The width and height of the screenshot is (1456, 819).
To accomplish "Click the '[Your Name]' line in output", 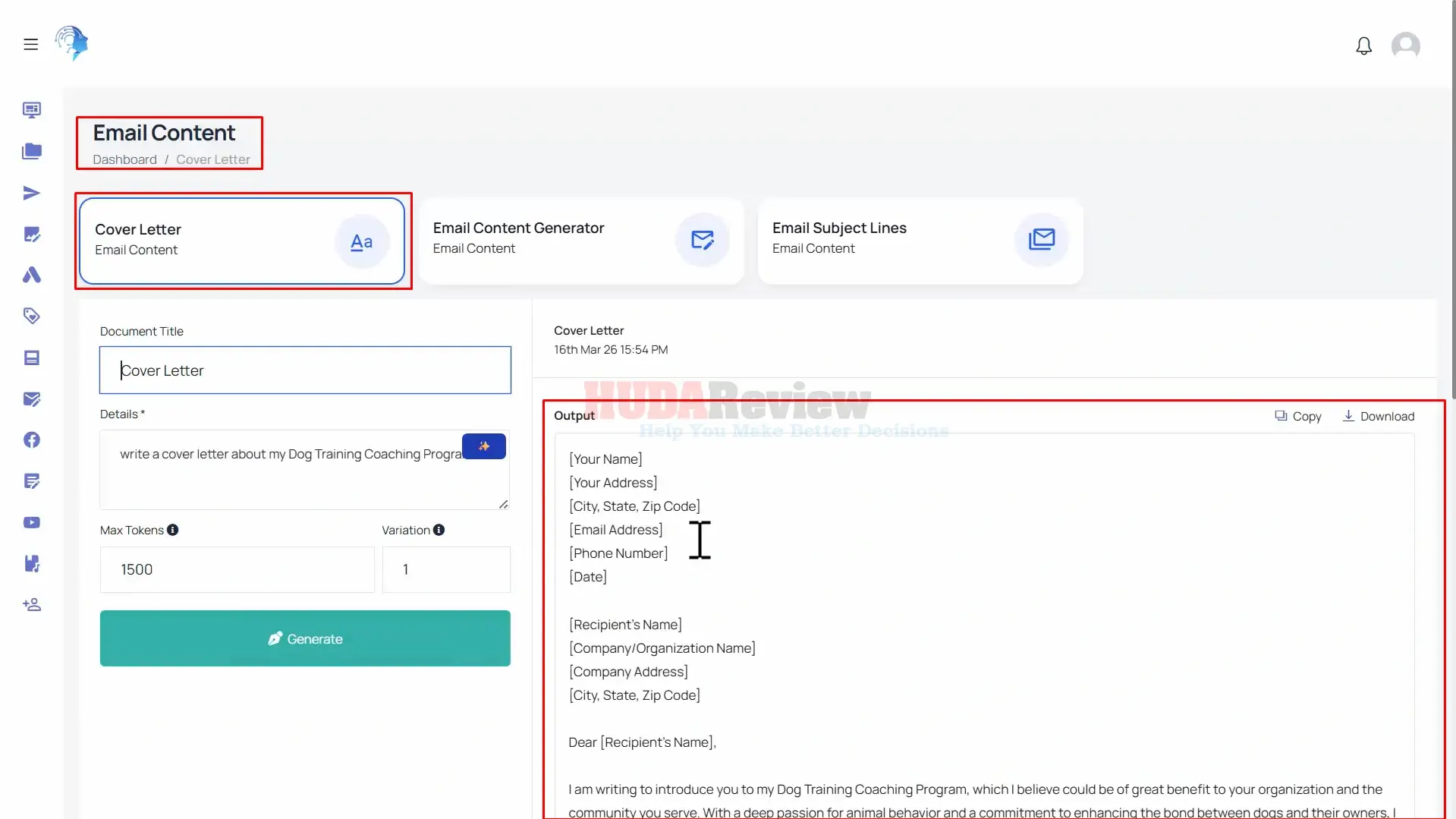I will [x=605, y=459].
